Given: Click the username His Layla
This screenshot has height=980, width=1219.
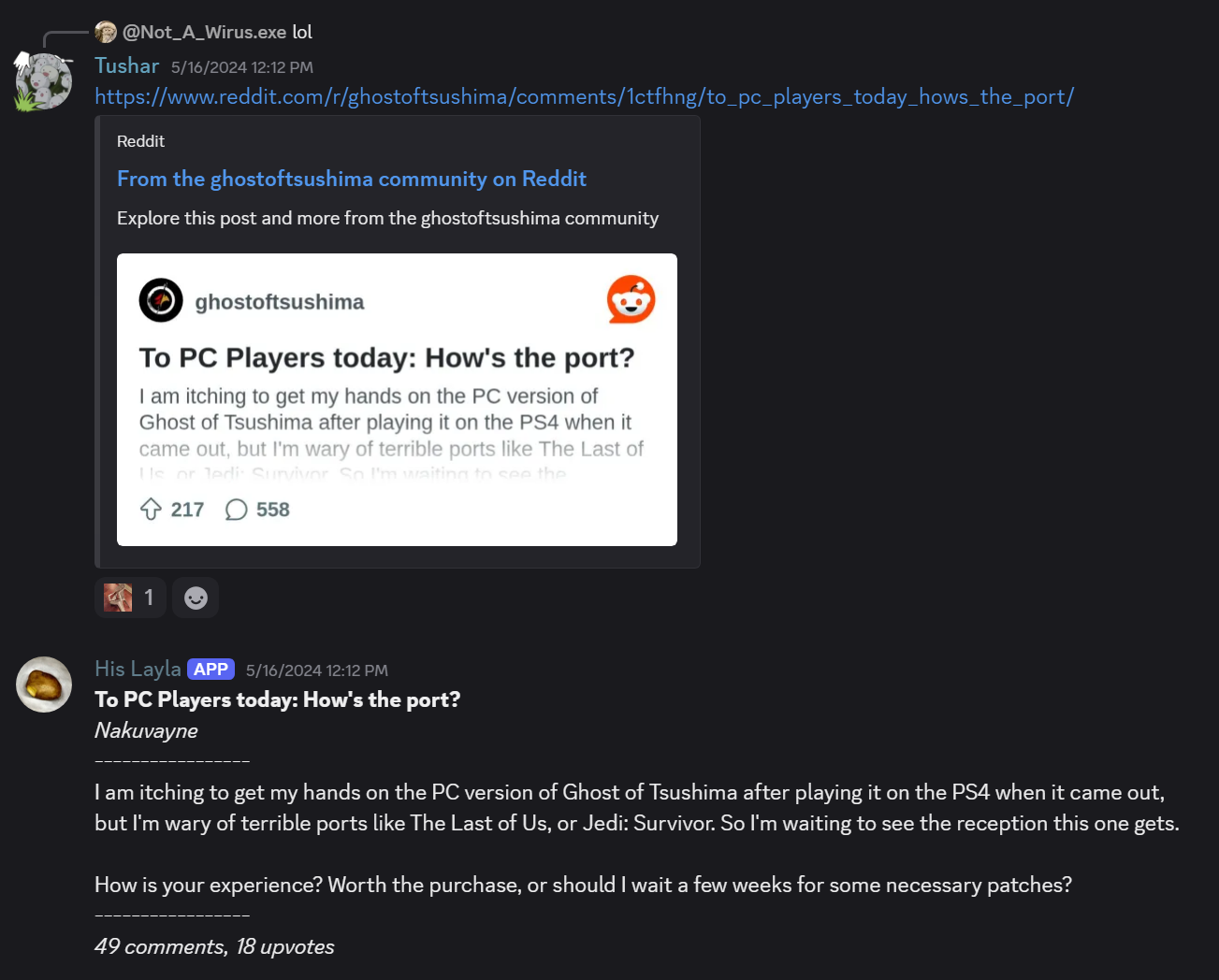Looking at the screenshot, I should pos(137,669).
